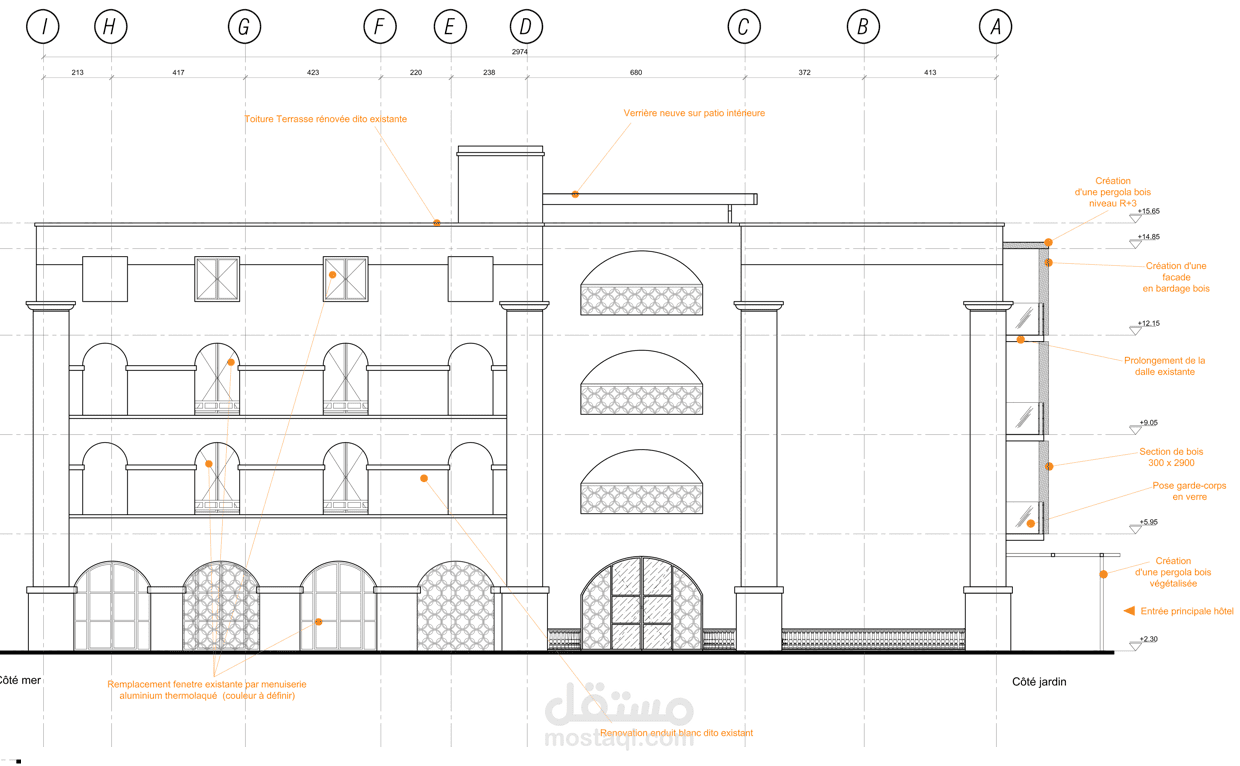The width and height of the screenshot is (1240, 766).
Task: Select grid axis bubble C
Action: click(x=743, y=27)
